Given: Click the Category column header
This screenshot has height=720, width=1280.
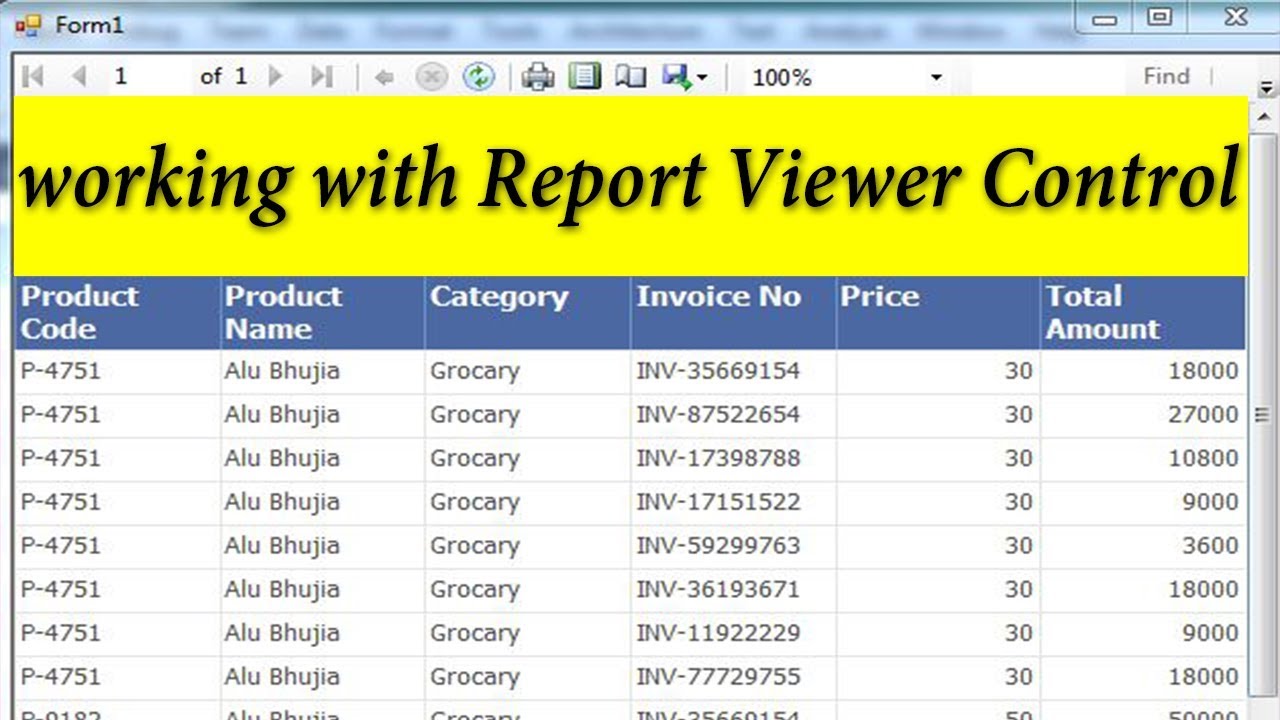Looking at the screenshot, I should click(528, 313).
